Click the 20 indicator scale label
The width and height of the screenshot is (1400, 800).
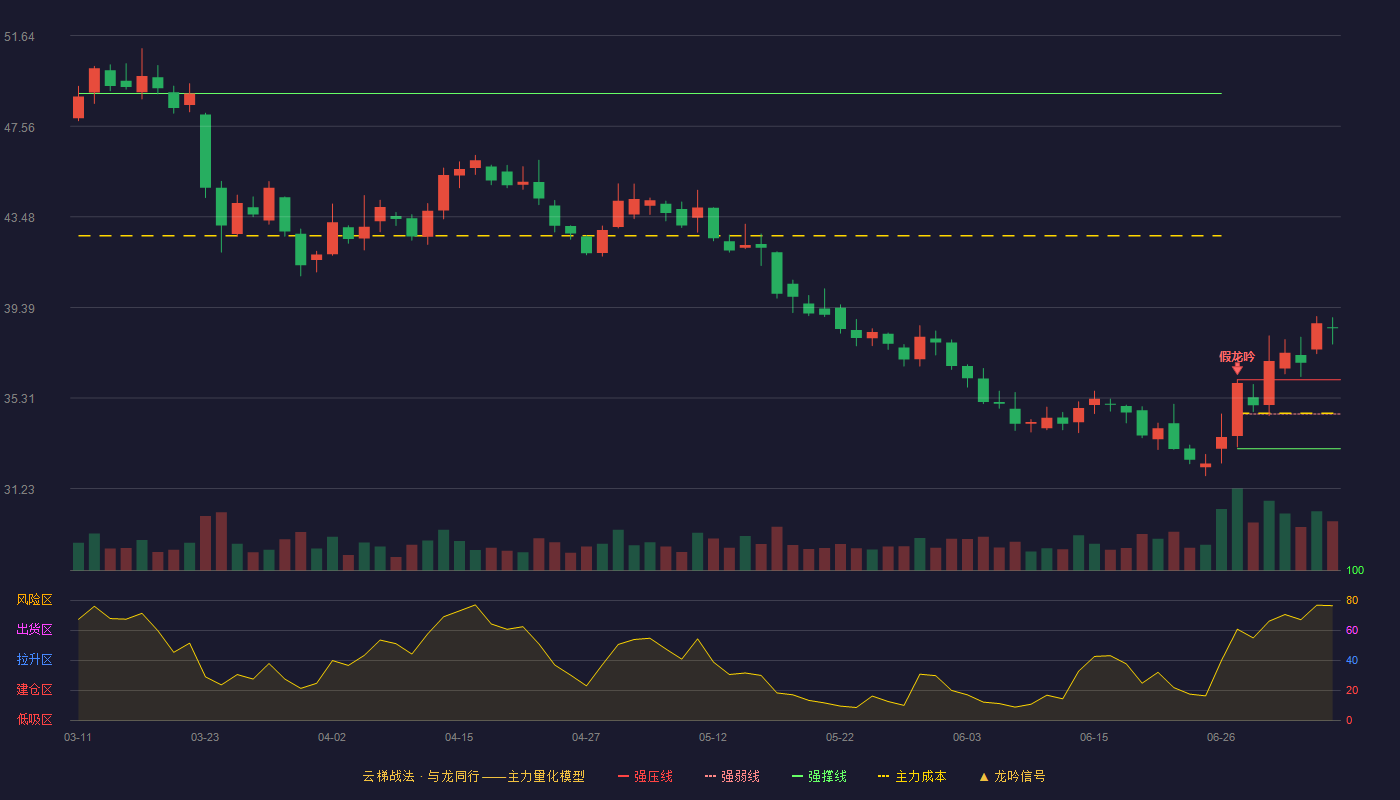[1352, 690]
